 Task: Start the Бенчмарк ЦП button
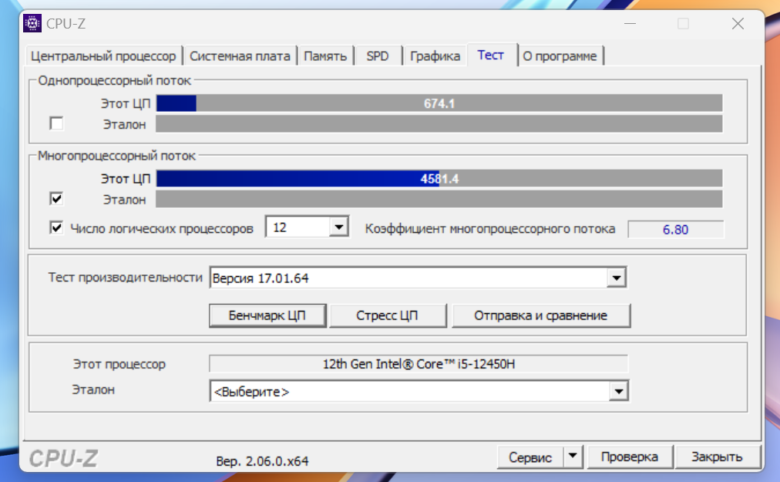coord(267,315)
